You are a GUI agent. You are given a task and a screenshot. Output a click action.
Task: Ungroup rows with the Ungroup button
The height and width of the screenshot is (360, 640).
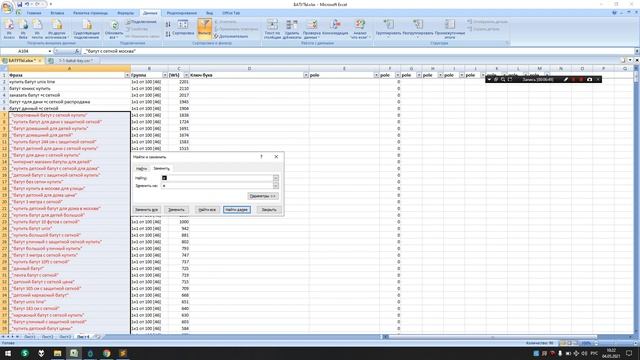point(417,29)
